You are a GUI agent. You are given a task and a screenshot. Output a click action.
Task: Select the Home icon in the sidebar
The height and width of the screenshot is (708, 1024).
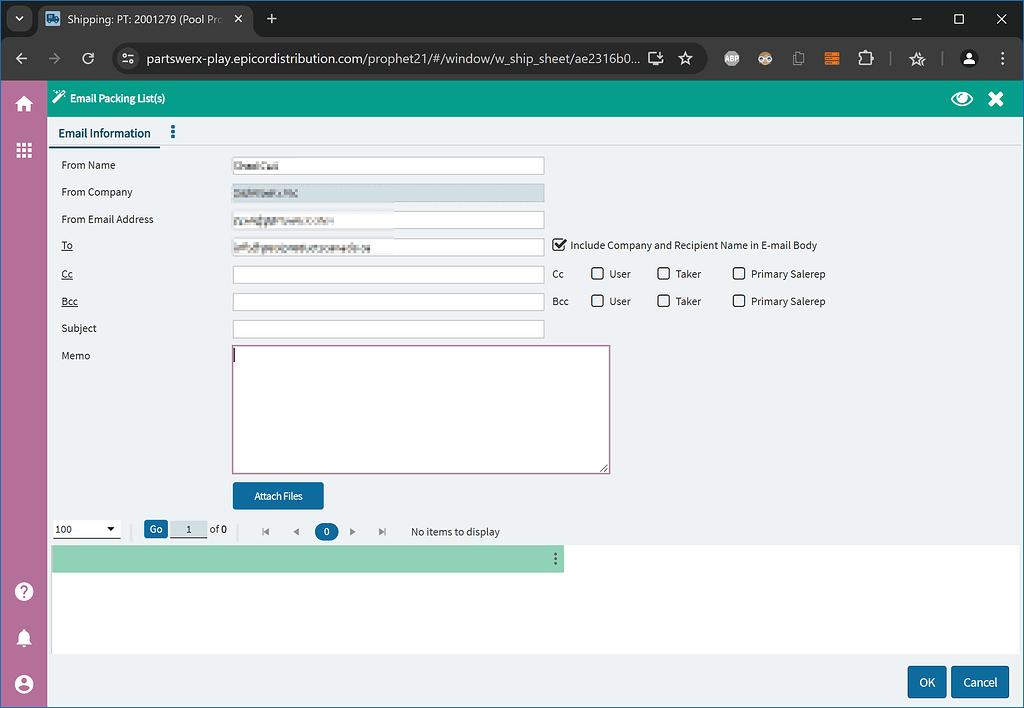[23, 103]
